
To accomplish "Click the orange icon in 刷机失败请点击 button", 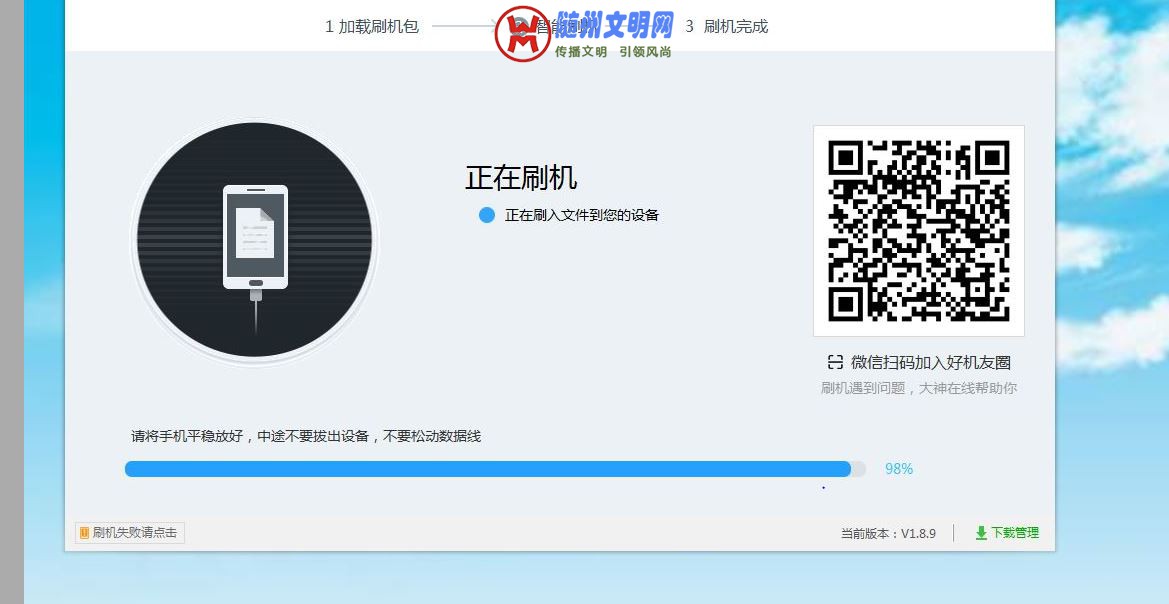I will coord(84,533).
